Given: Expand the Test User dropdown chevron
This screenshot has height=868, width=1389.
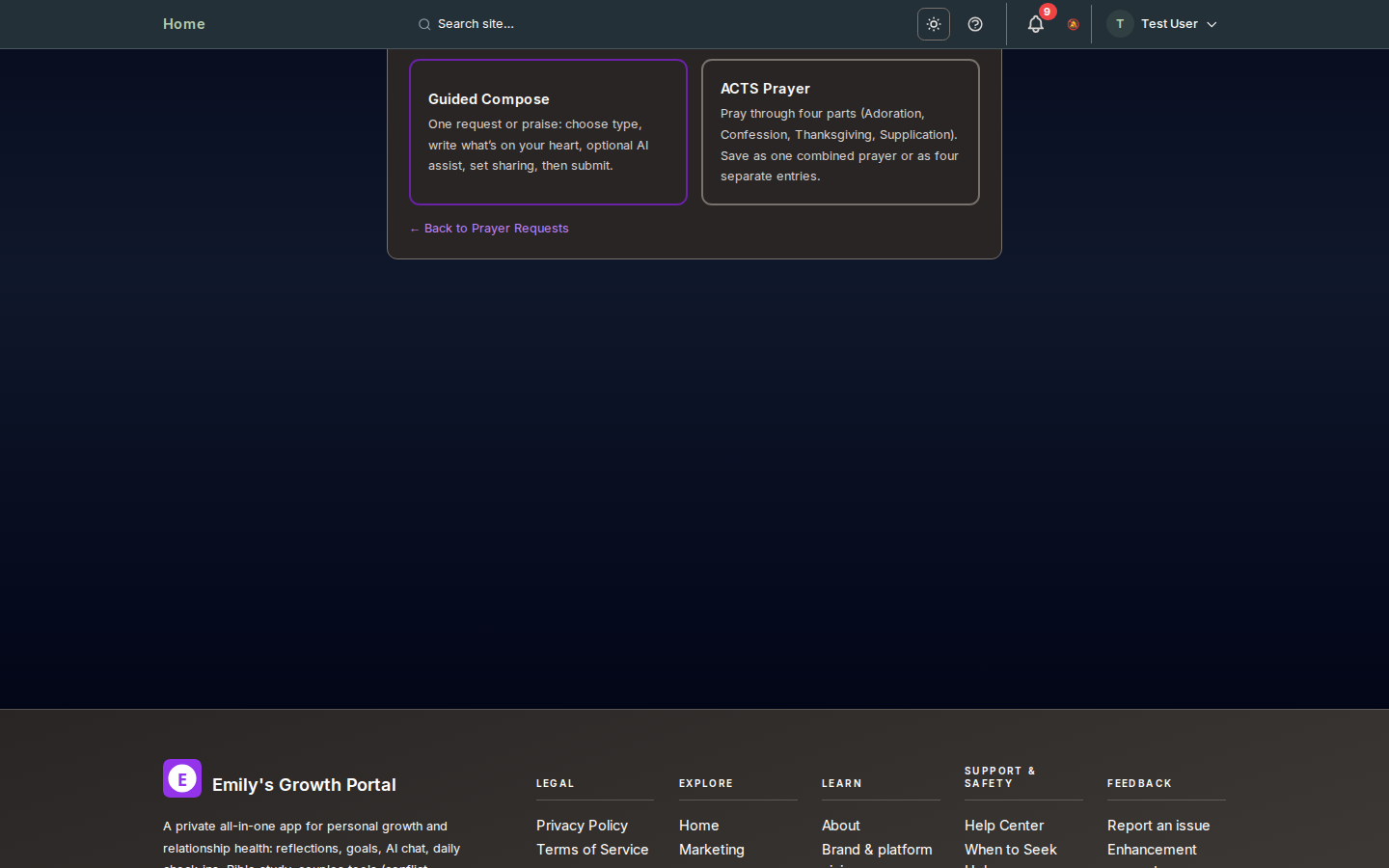Looking at the screenshot, I should 1212,25.
